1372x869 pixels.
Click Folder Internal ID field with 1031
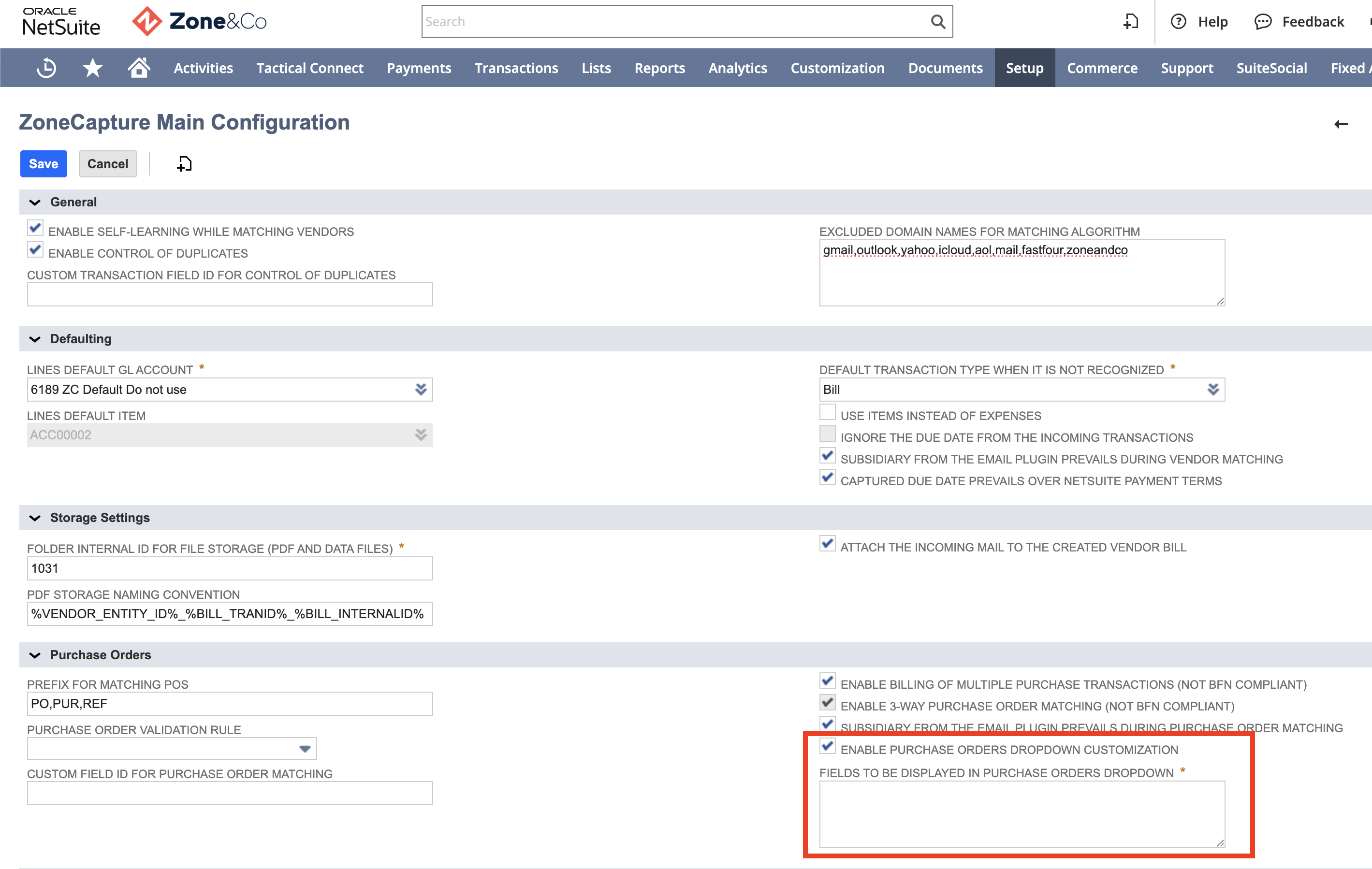[x=230, y=568]
